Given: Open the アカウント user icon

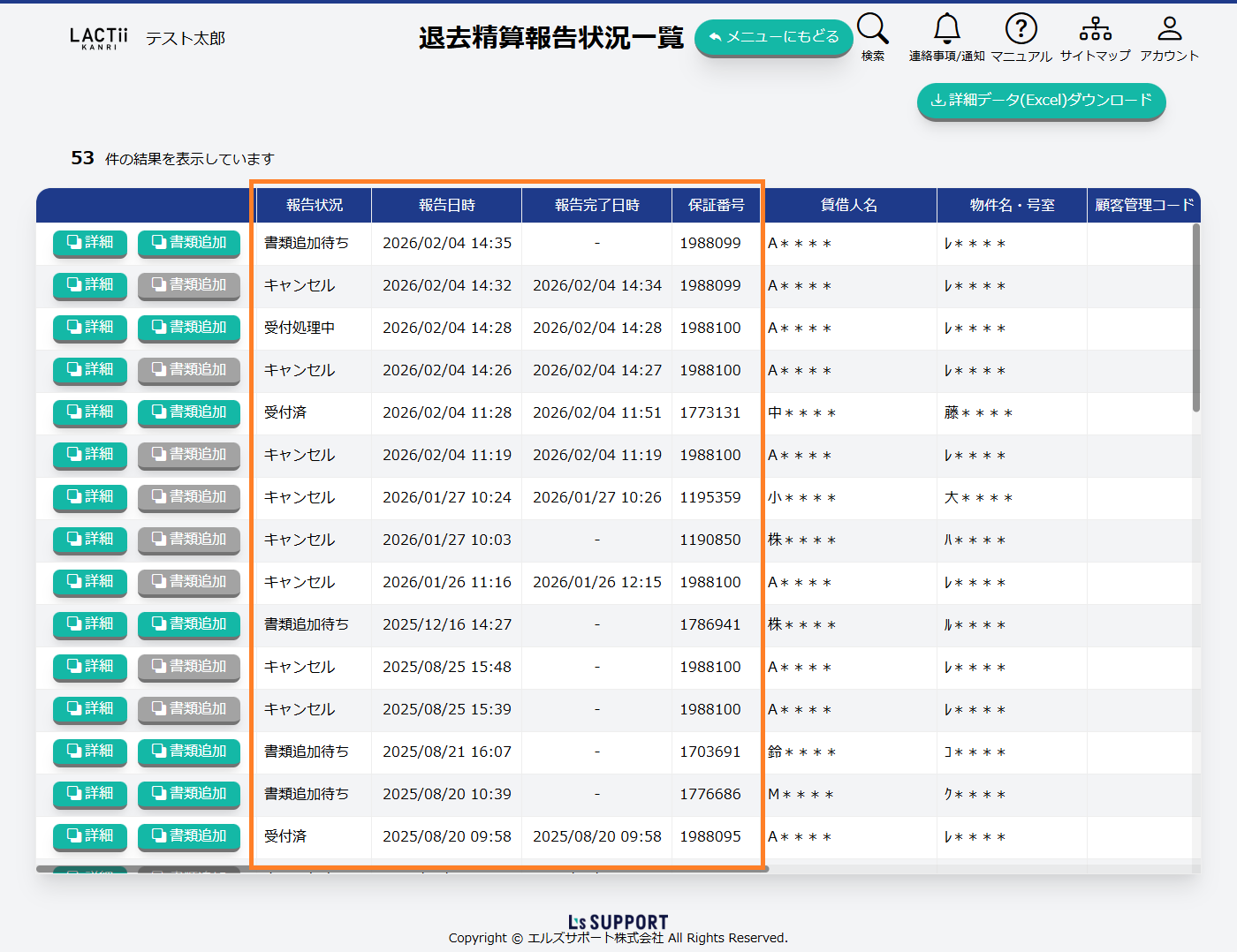Looking at the screenshot, I should click(1169, 30).
